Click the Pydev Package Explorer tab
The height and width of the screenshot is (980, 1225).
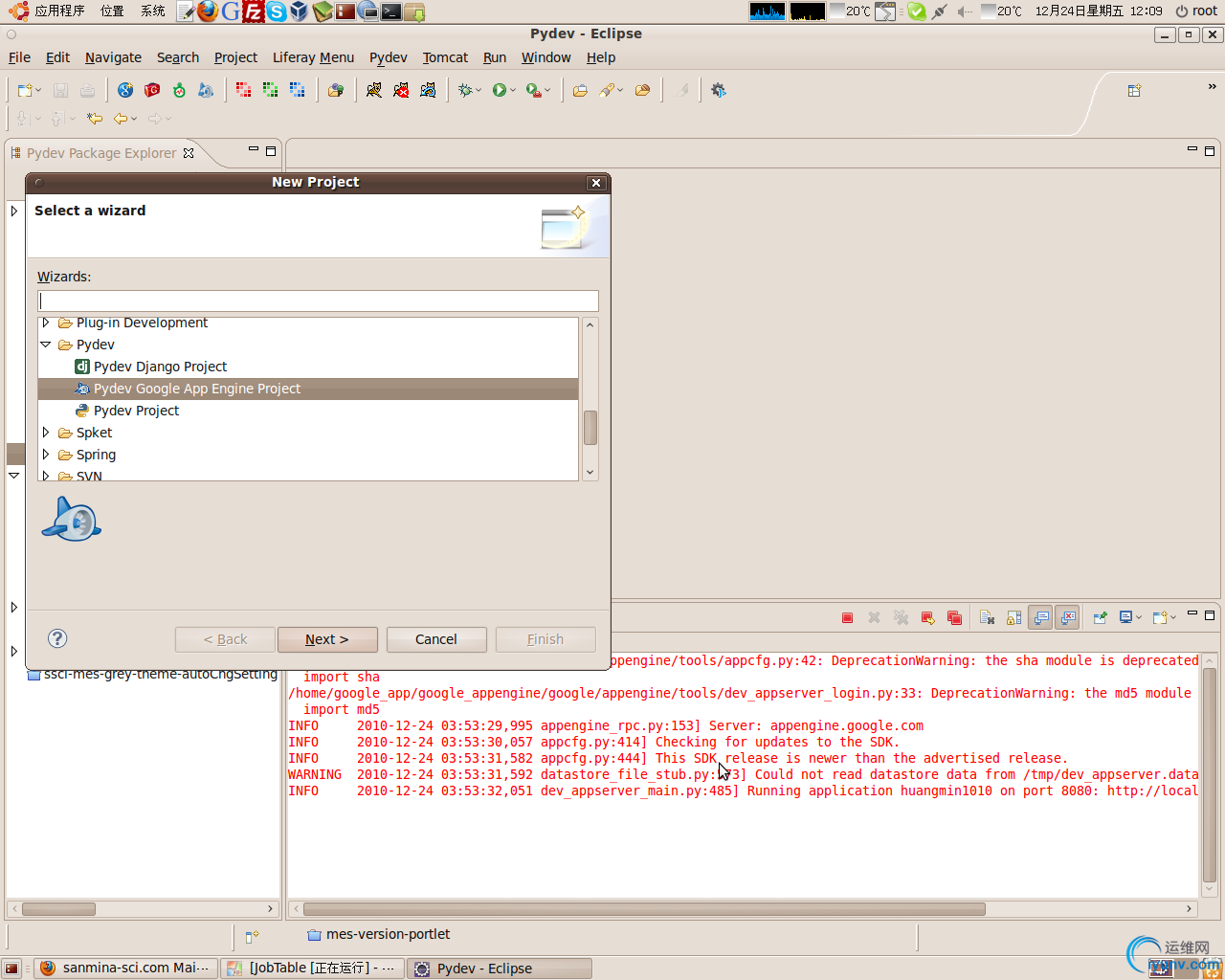tap(101, 153)
